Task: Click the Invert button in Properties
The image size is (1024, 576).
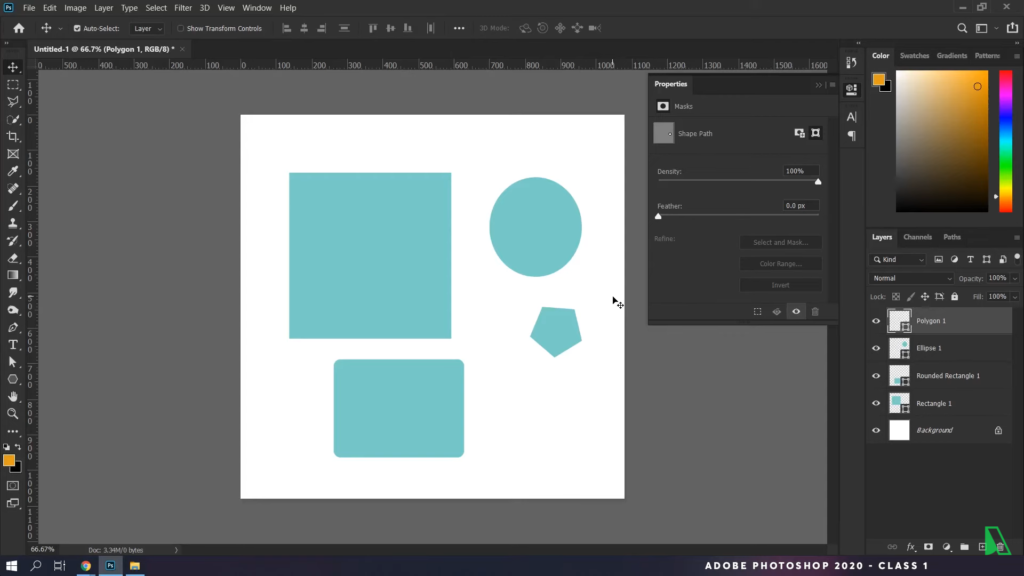Action: (x=780, y=284)
